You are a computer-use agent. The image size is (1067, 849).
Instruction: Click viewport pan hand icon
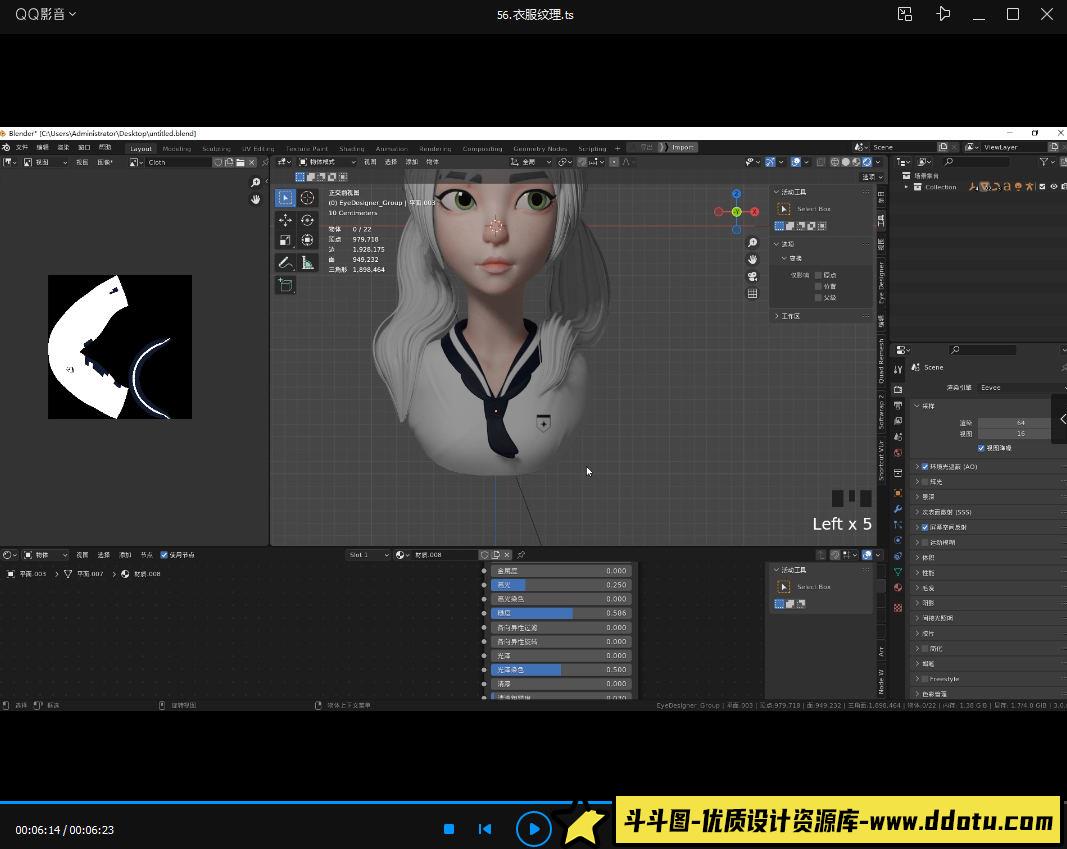pyautogui.click(x=752, y=259)
